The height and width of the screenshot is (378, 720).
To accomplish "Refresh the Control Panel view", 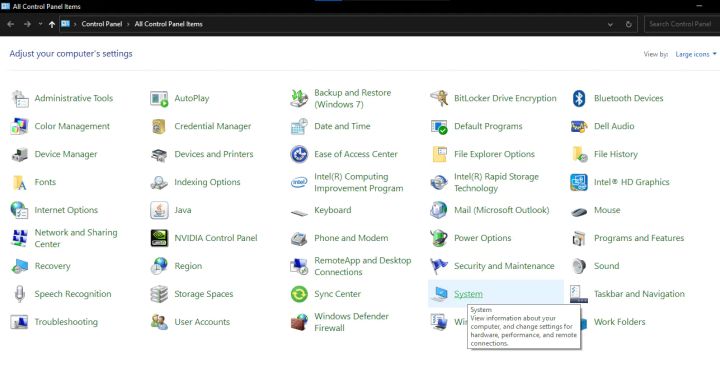I will tap(629, 24).
